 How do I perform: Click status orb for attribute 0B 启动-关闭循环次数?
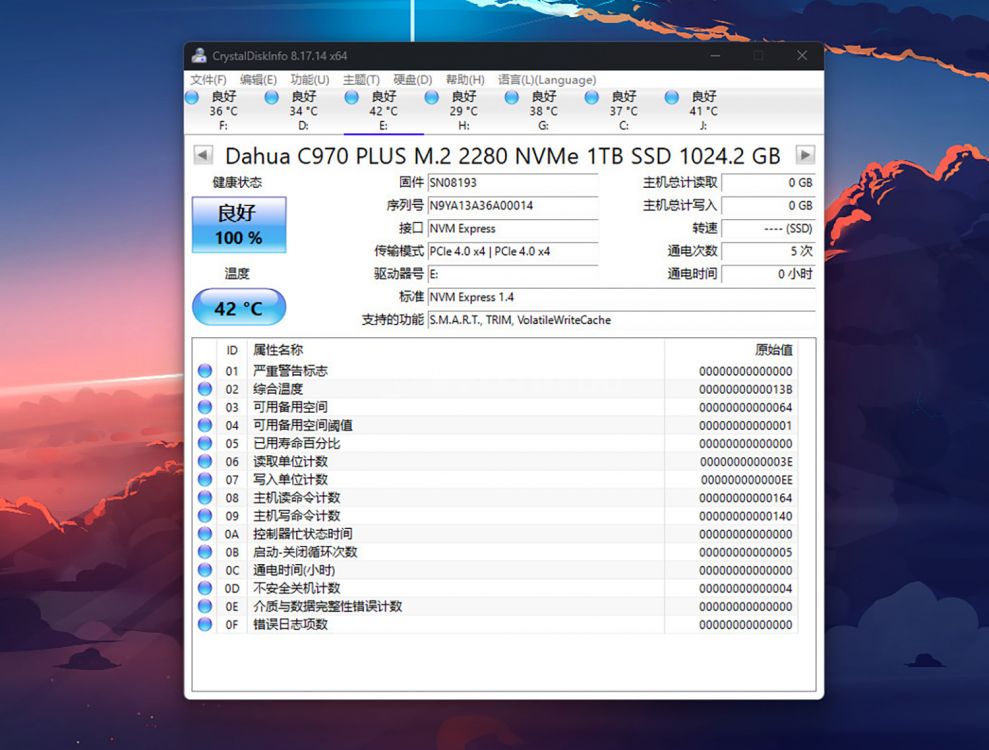[205, 552]
